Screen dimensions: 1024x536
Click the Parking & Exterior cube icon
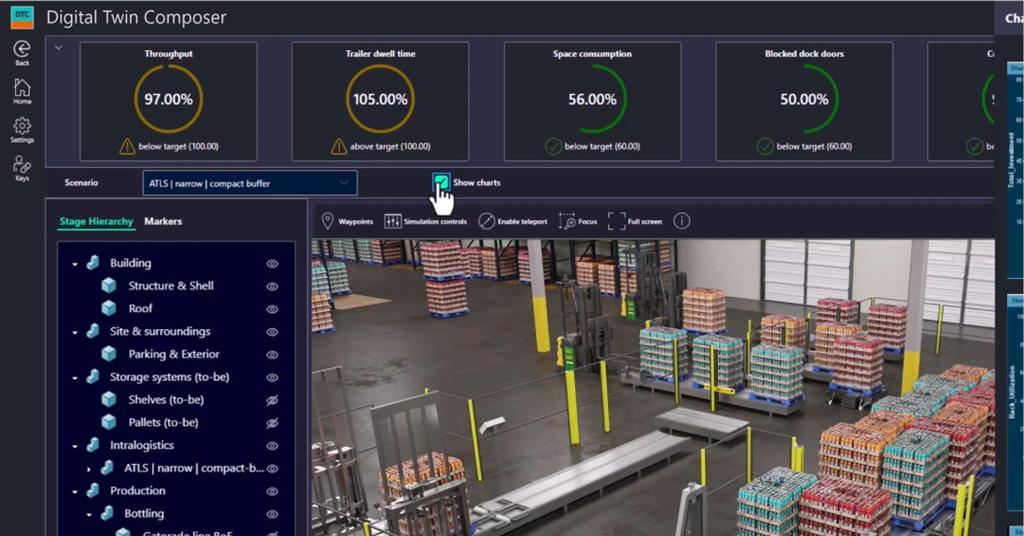coord(109,354)
